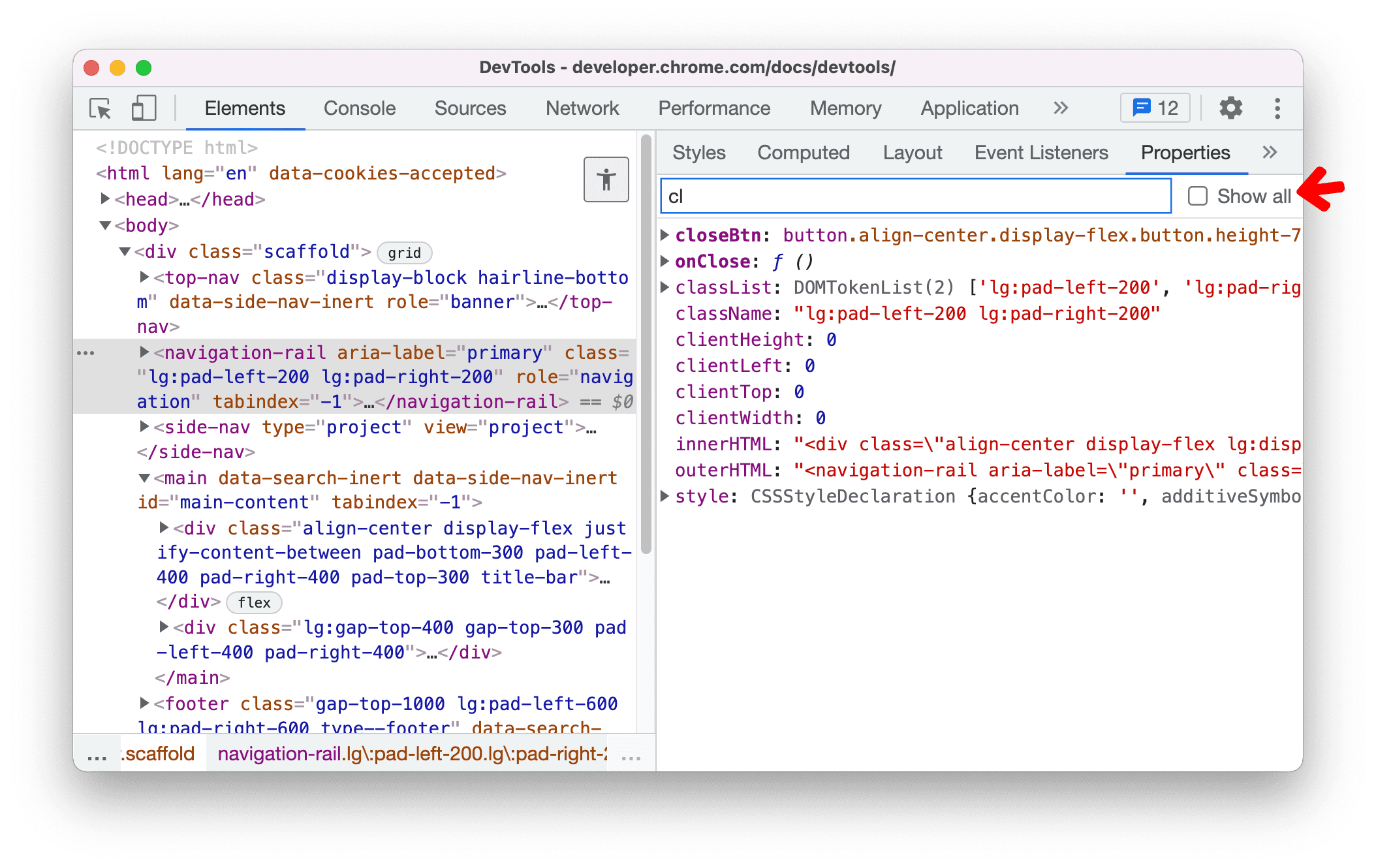This screenshot has height=868, width=1376.
Task: Expand the closeBtn button property
Action: 666,235
